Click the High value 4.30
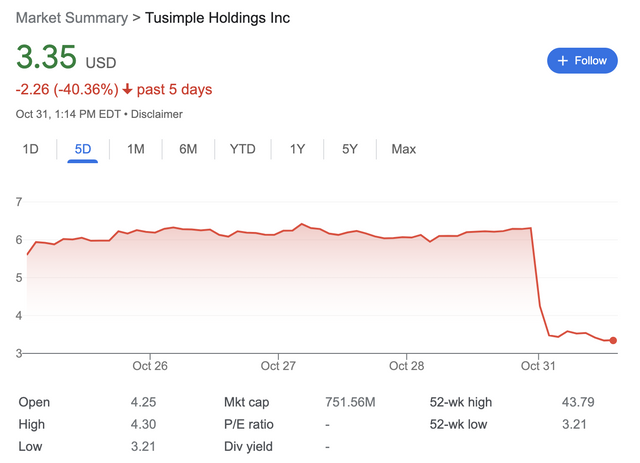640x463 pixels. 143,424
